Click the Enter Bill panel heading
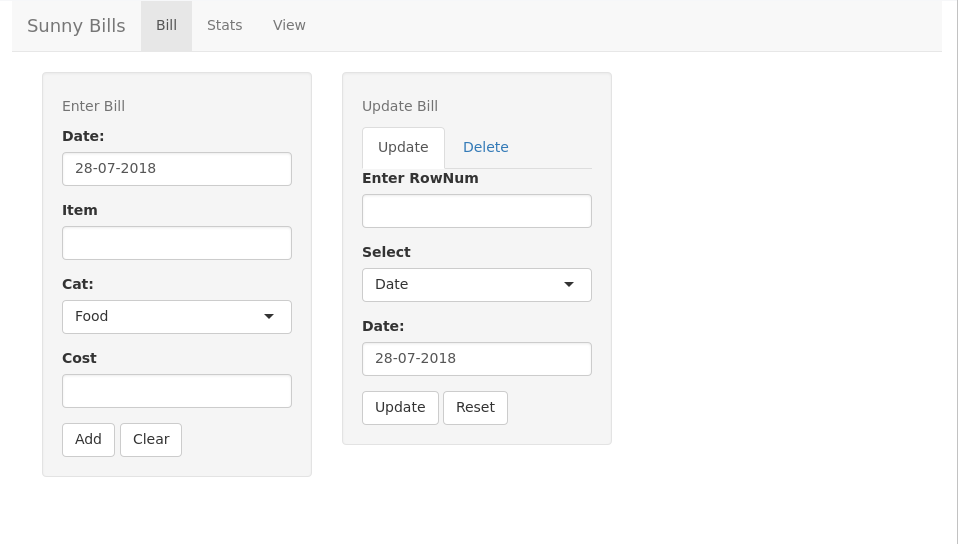The width and height of the screenshot is (958, 544). point(93,106)
